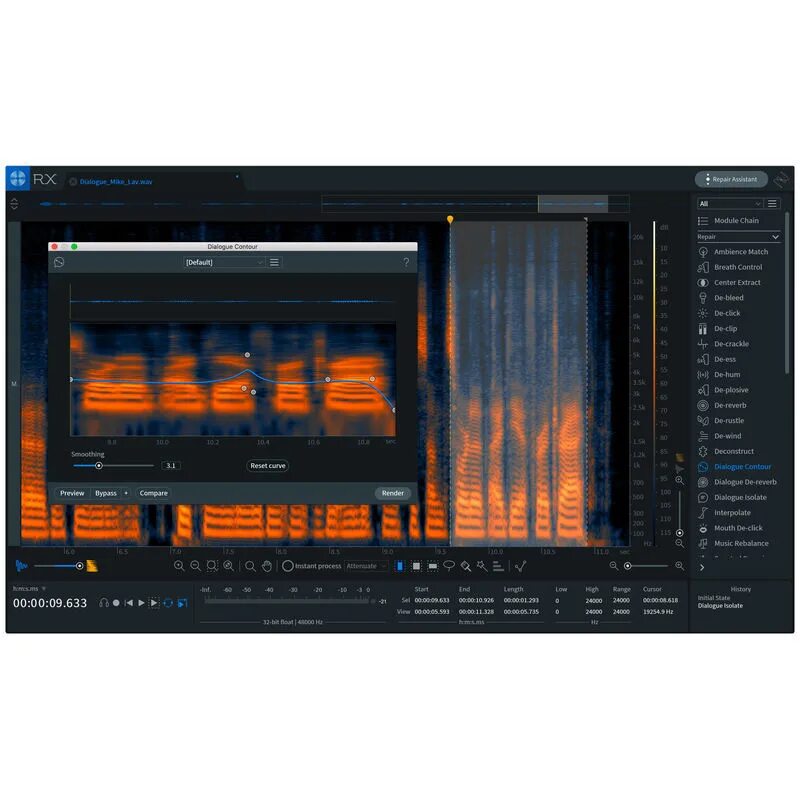Click the Compare button
Image resolution: width=800 pixels, height=800 pixels.
(x=154, y=493)
